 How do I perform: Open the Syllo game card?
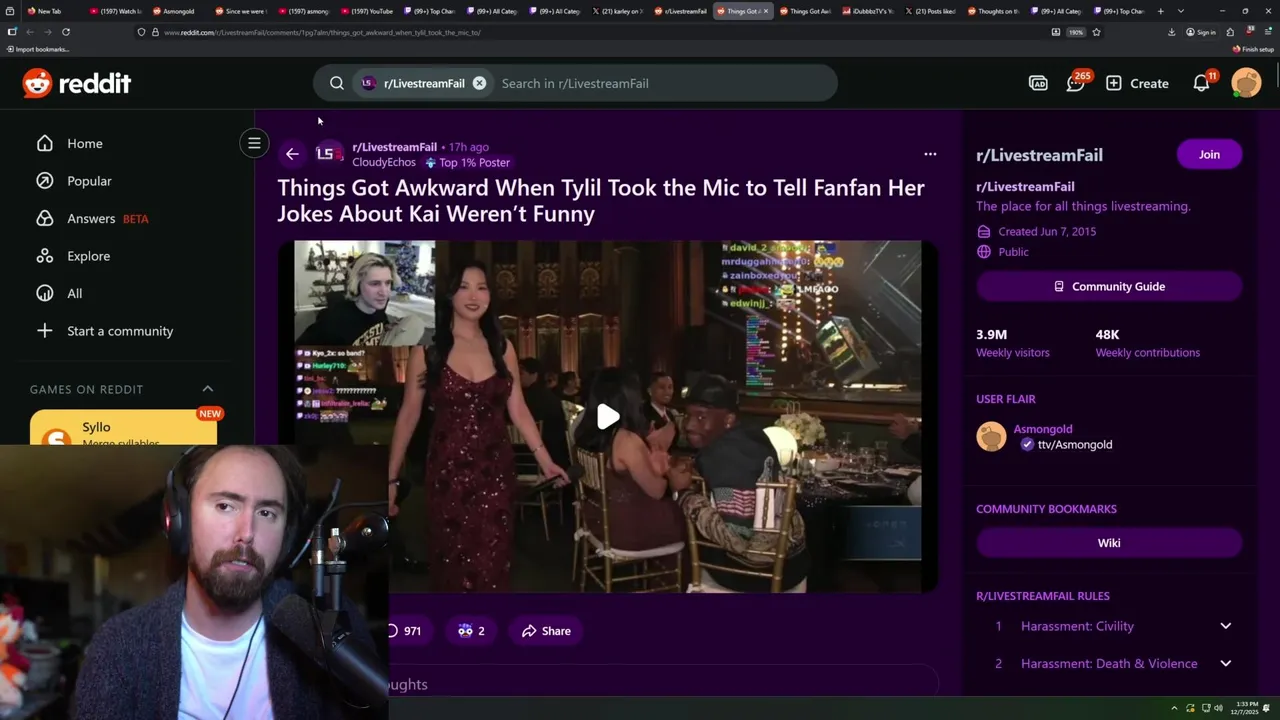coord(123,429)
